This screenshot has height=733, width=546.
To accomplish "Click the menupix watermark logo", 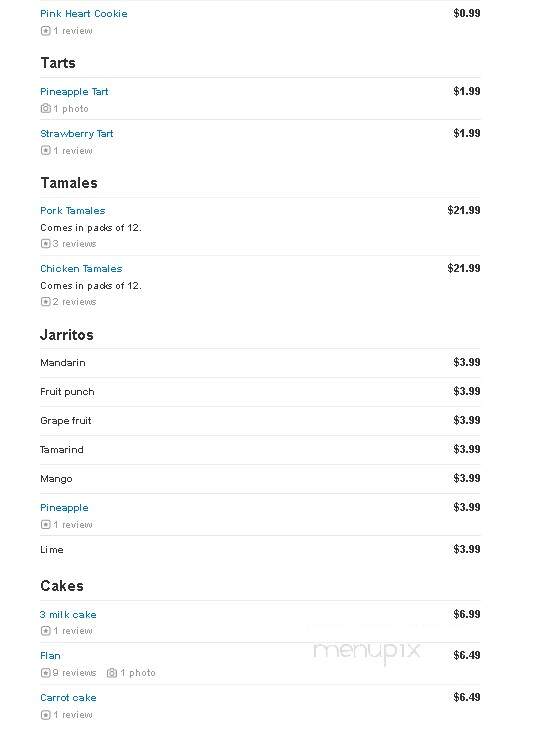I will (x=366, y=652).
